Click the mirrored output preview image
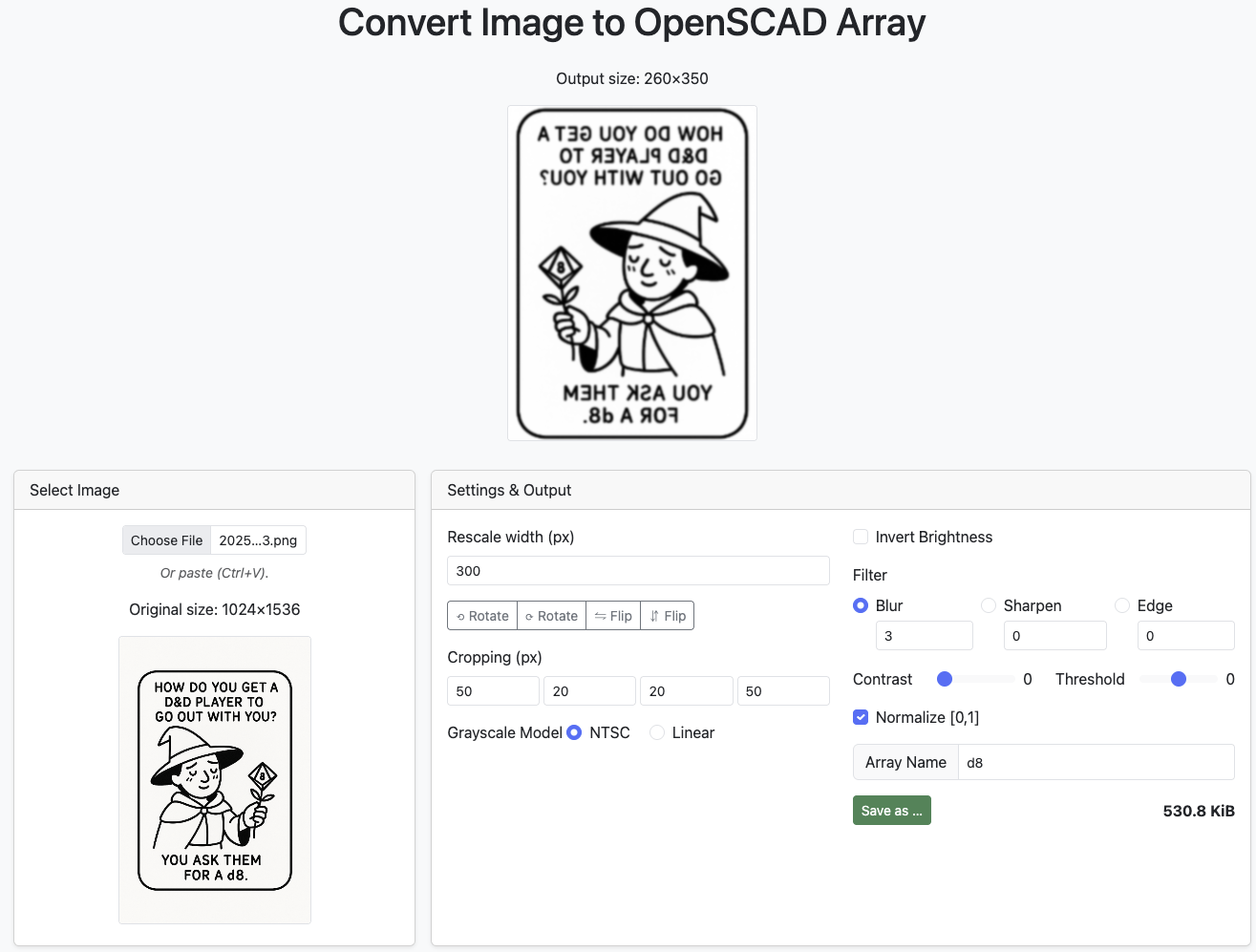 coord(631,273)
